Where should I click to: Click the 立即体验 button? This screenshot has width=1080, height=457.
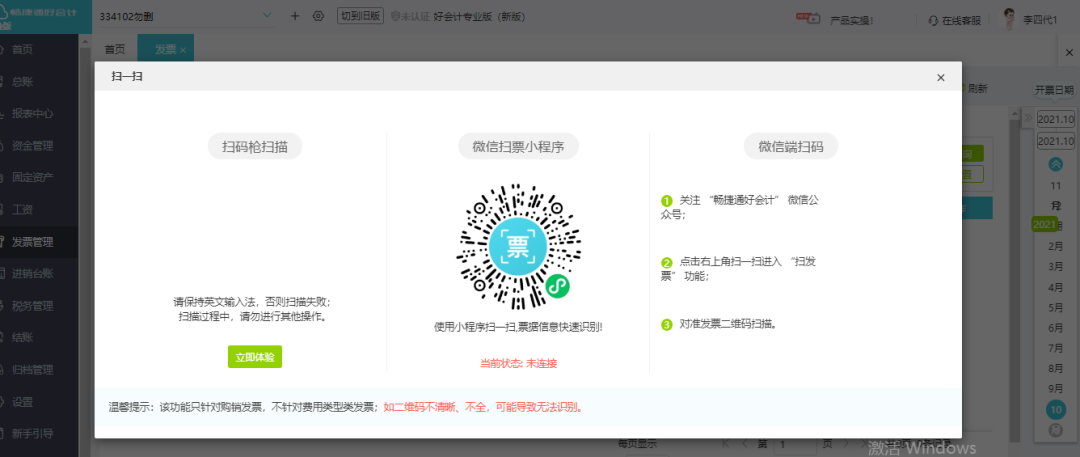click(x=255, y=357)
